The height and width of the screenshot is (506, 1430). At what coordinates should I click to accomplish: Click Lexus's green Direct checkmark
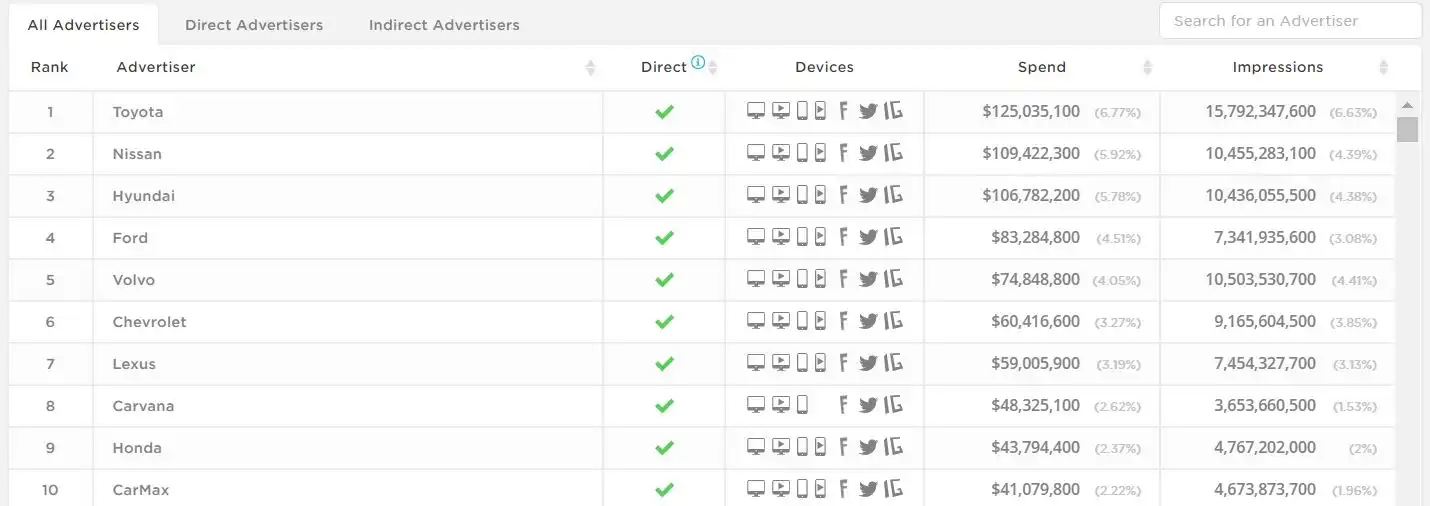pyautogui.click(x=664, y=364)
